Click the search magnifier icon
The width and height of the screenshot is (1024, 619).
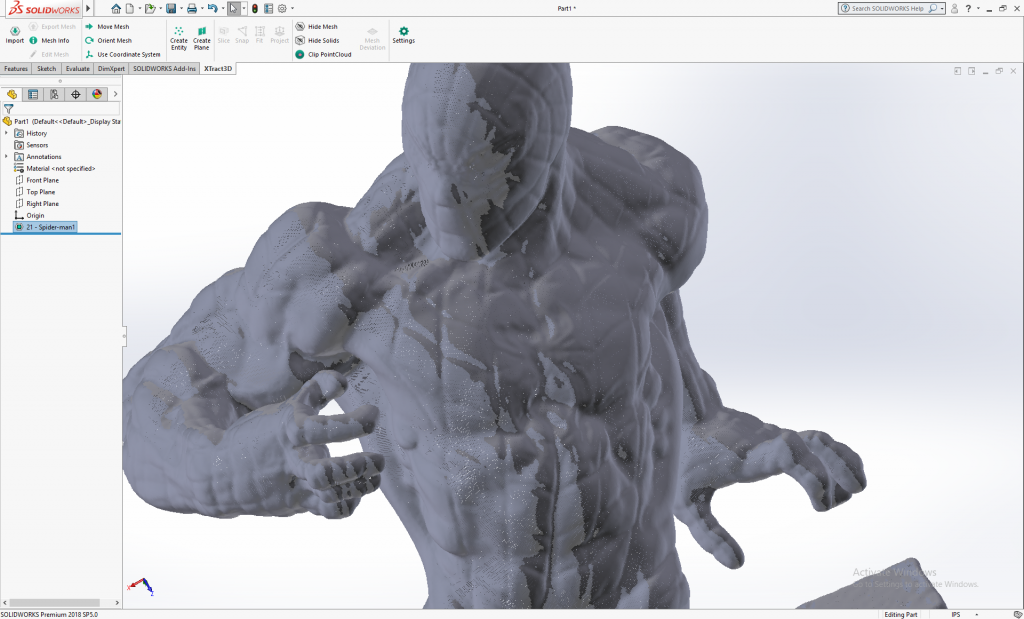click(933, 8)
